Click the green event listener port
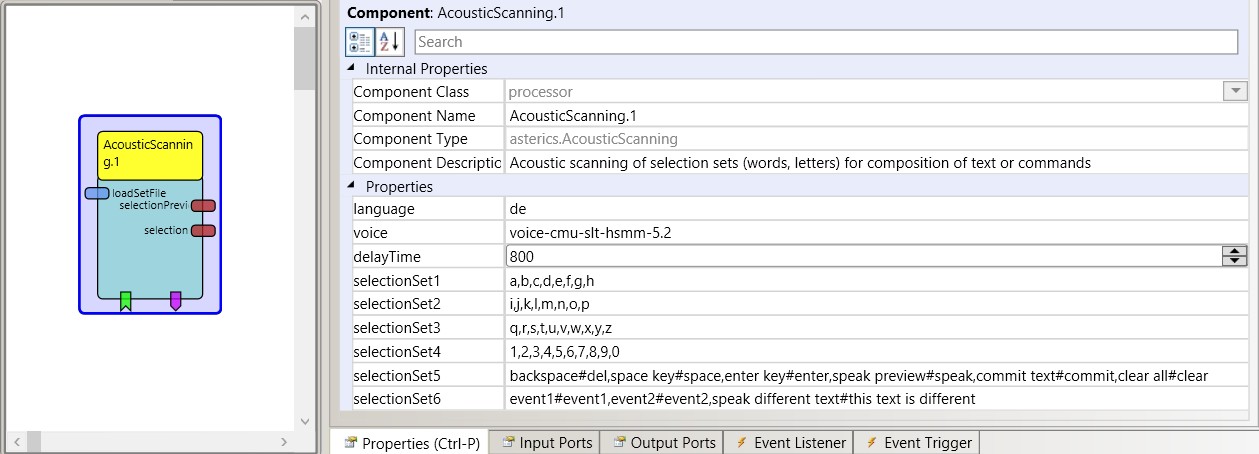Viewport: 1259px width, 454px height. click(126, 301)
